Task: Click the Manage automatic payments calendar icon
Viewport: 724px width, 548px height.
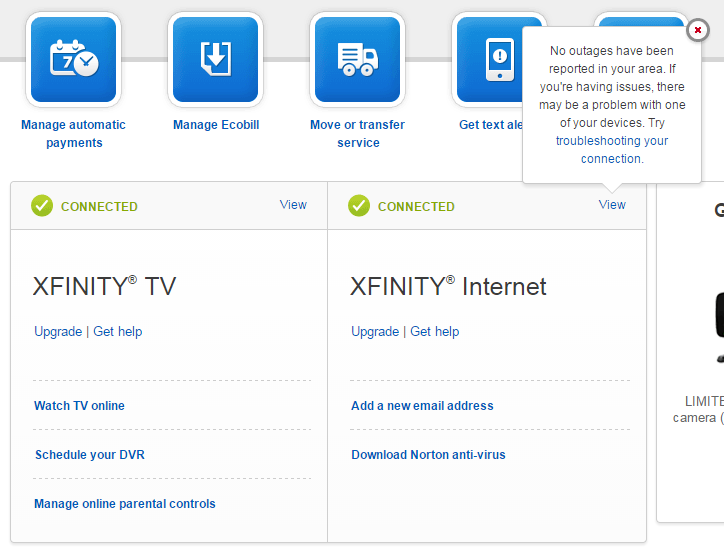Action: tap(73, 60)
